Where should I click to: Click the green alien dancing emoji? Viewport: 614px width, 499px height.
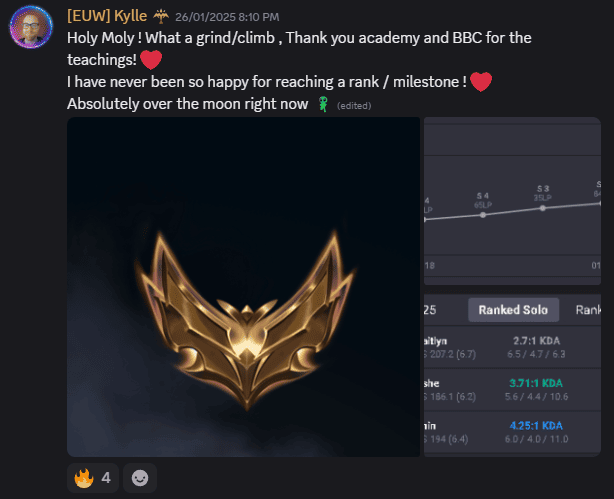323,104
